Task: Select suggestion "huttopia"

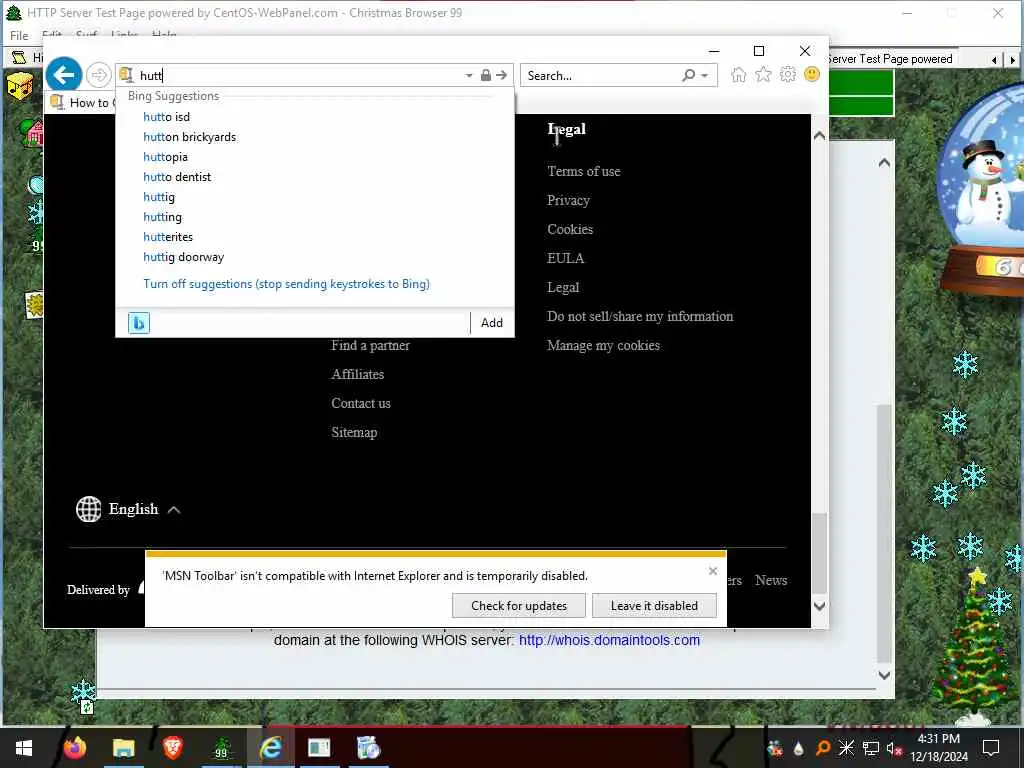Action: pyautogui.click(x=165, y=157)
